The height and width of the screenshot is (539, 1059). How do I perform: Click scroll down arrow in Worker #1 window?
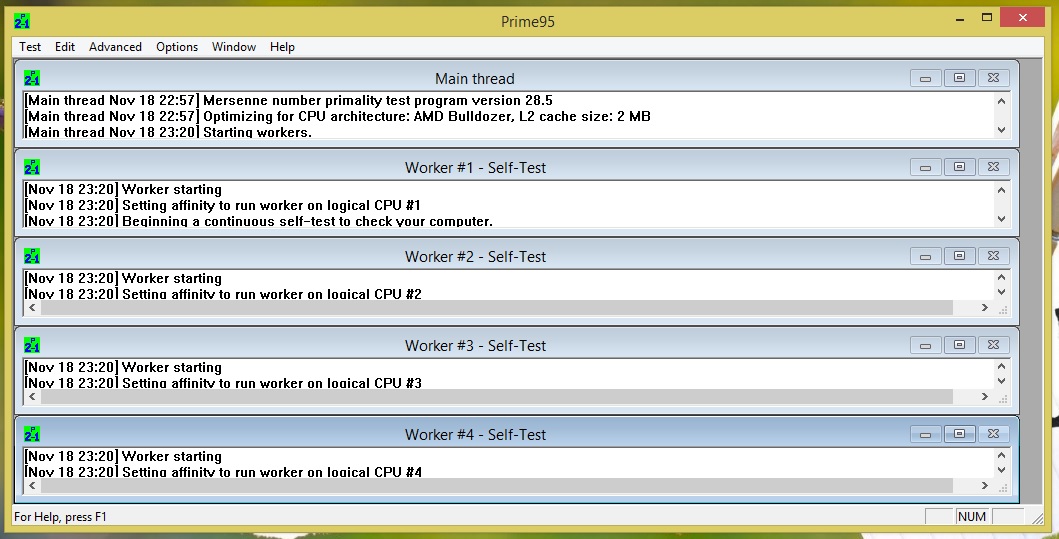(1002, 219)
